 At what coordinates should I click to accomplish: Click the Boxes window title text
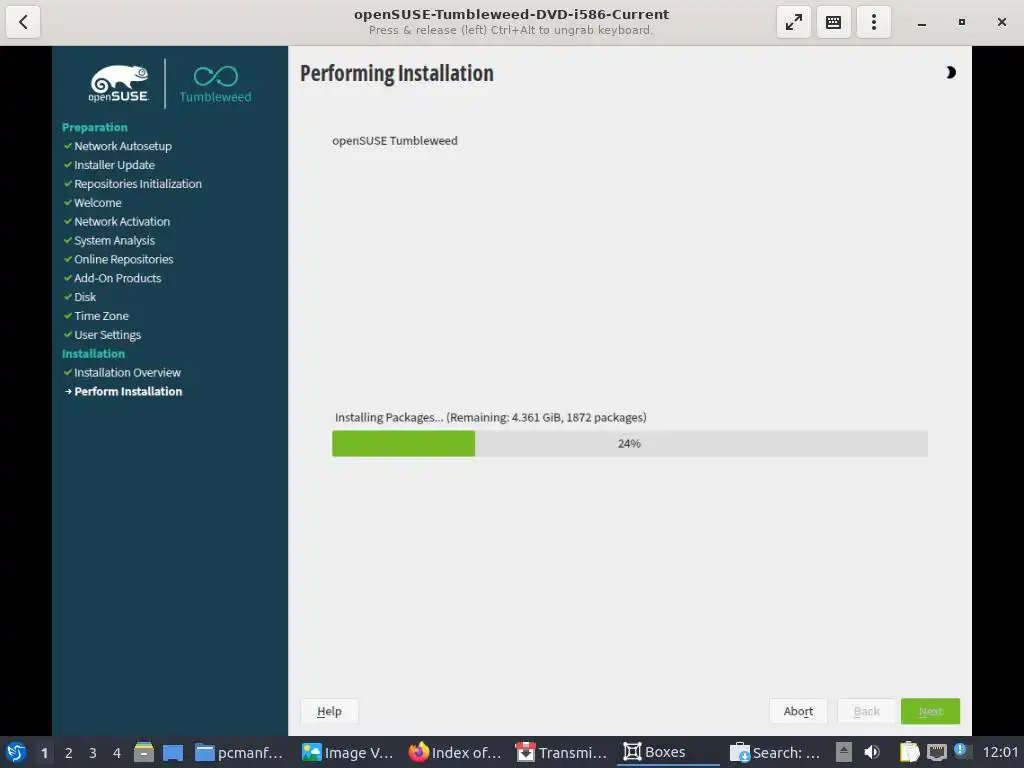[x=511, y=14]
